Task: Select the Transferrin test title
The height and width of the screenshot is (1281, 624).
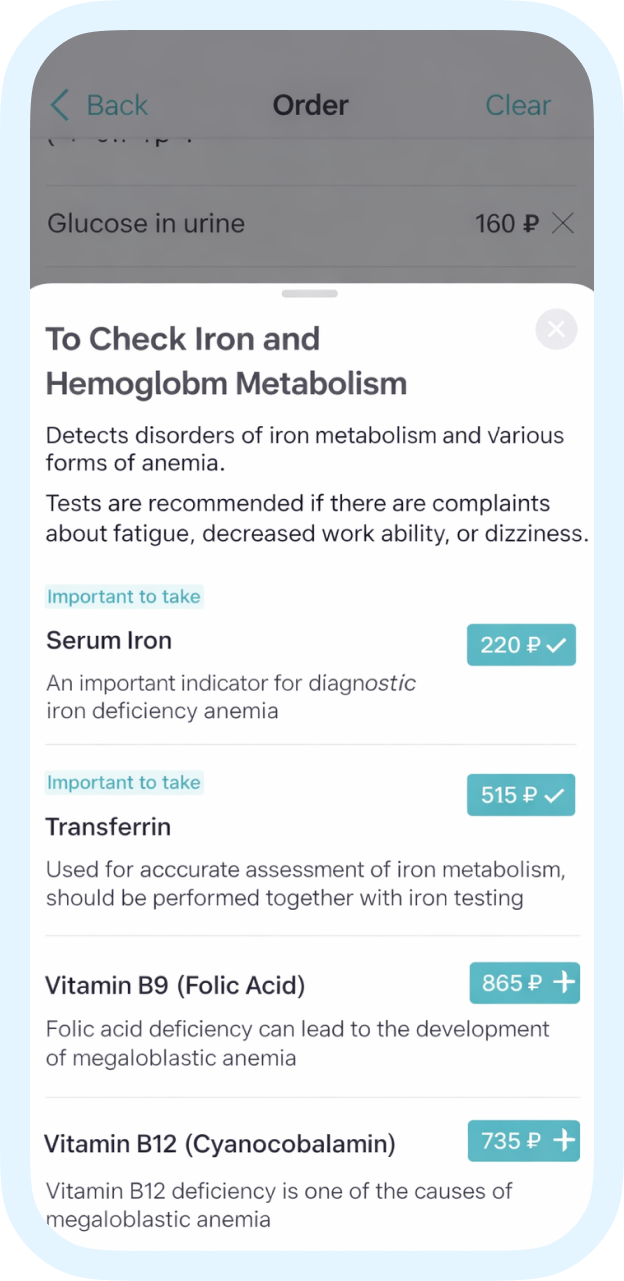Action: pos(108,827)
